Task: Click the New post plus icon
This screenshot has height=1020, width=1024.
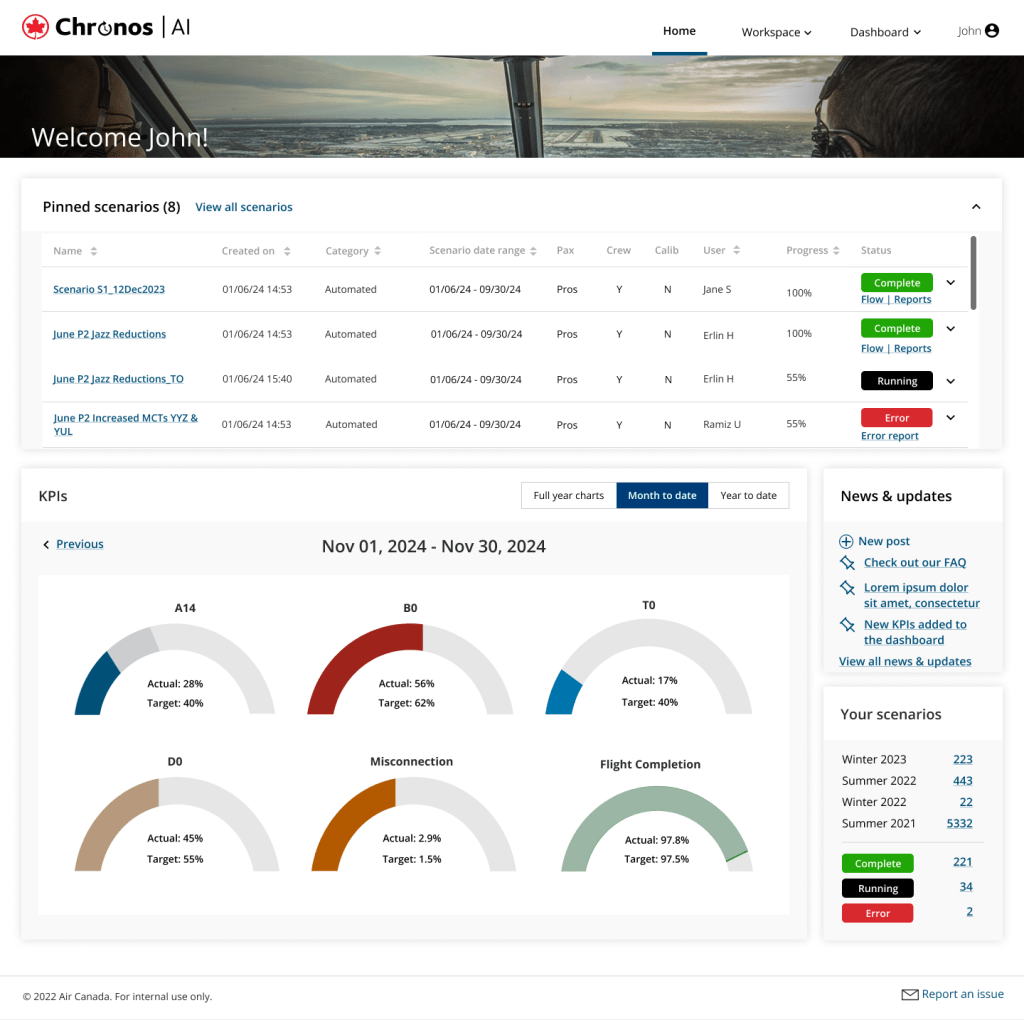Action: coord(846,541)
